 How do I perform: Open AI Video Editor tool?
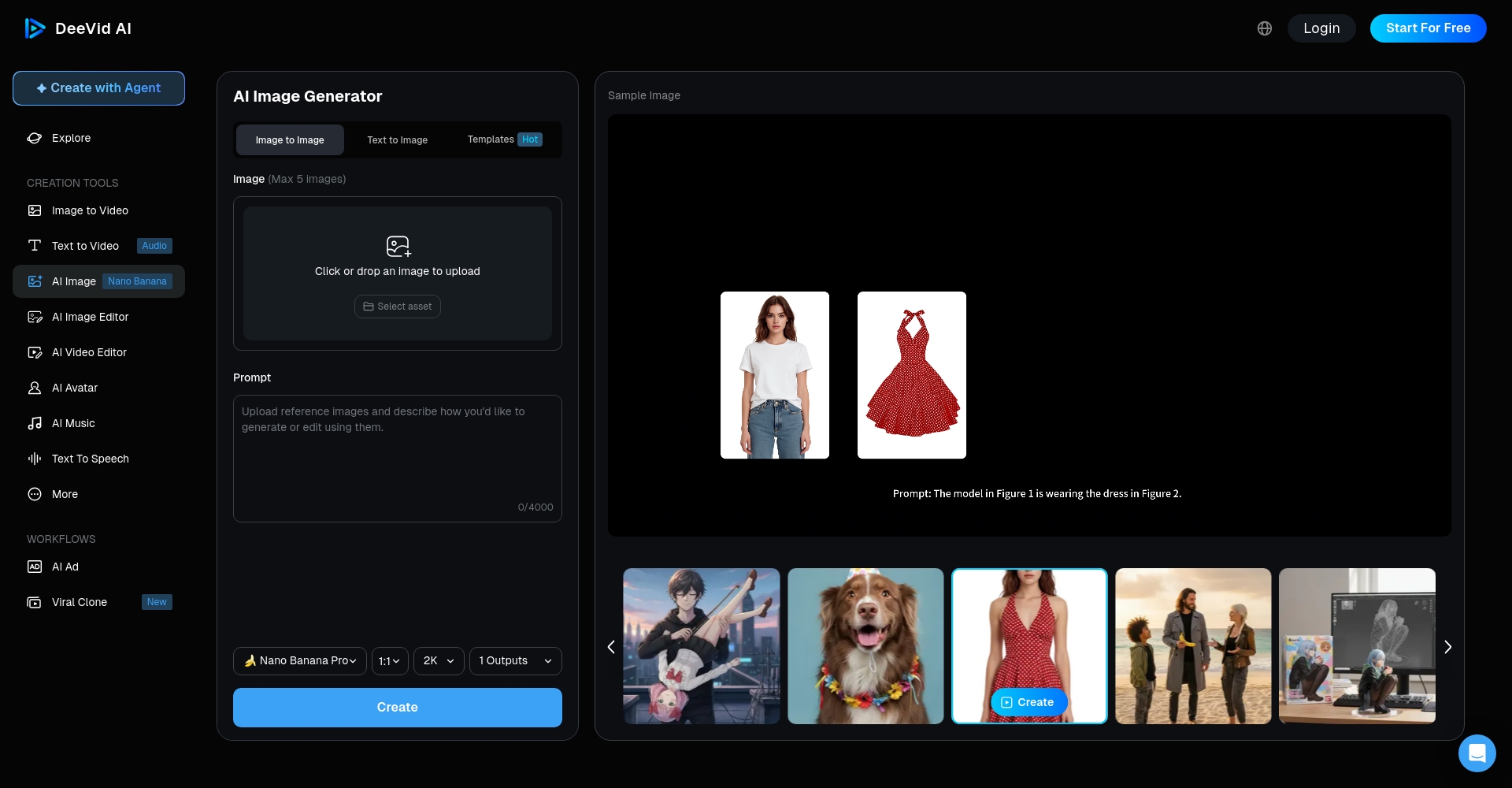(x=89, y=352)
